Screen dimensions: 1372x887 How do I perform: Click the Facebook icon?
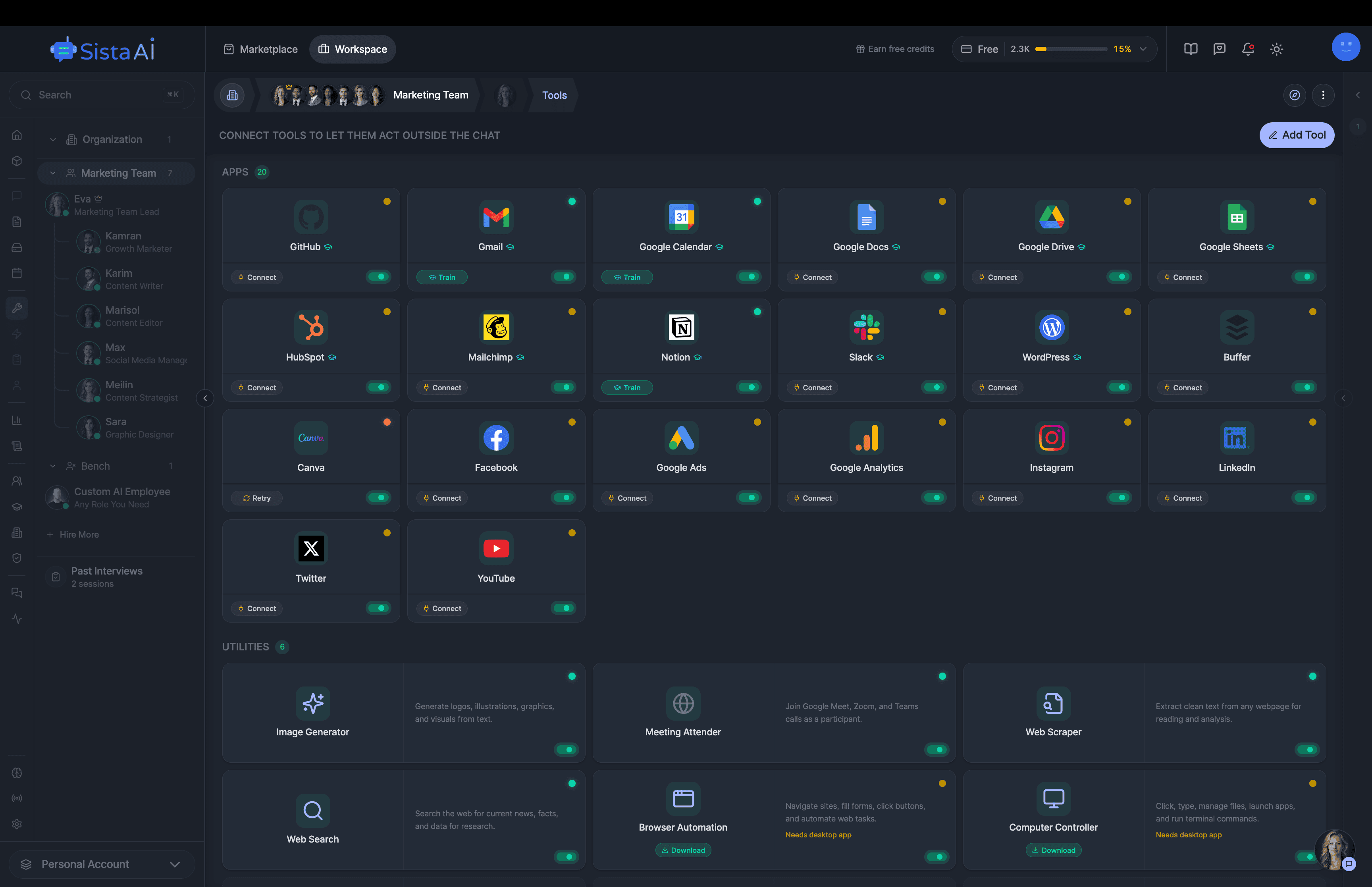(x=496, y=438)
